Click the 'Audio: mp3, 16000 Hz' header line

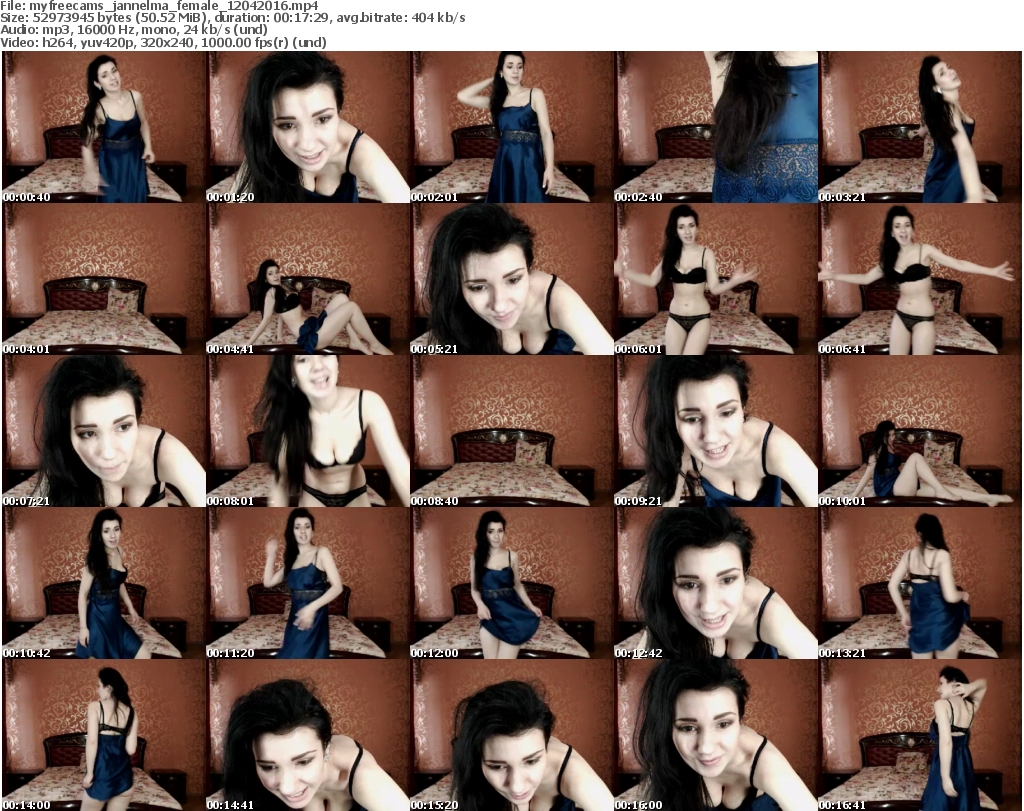[134, 30]
